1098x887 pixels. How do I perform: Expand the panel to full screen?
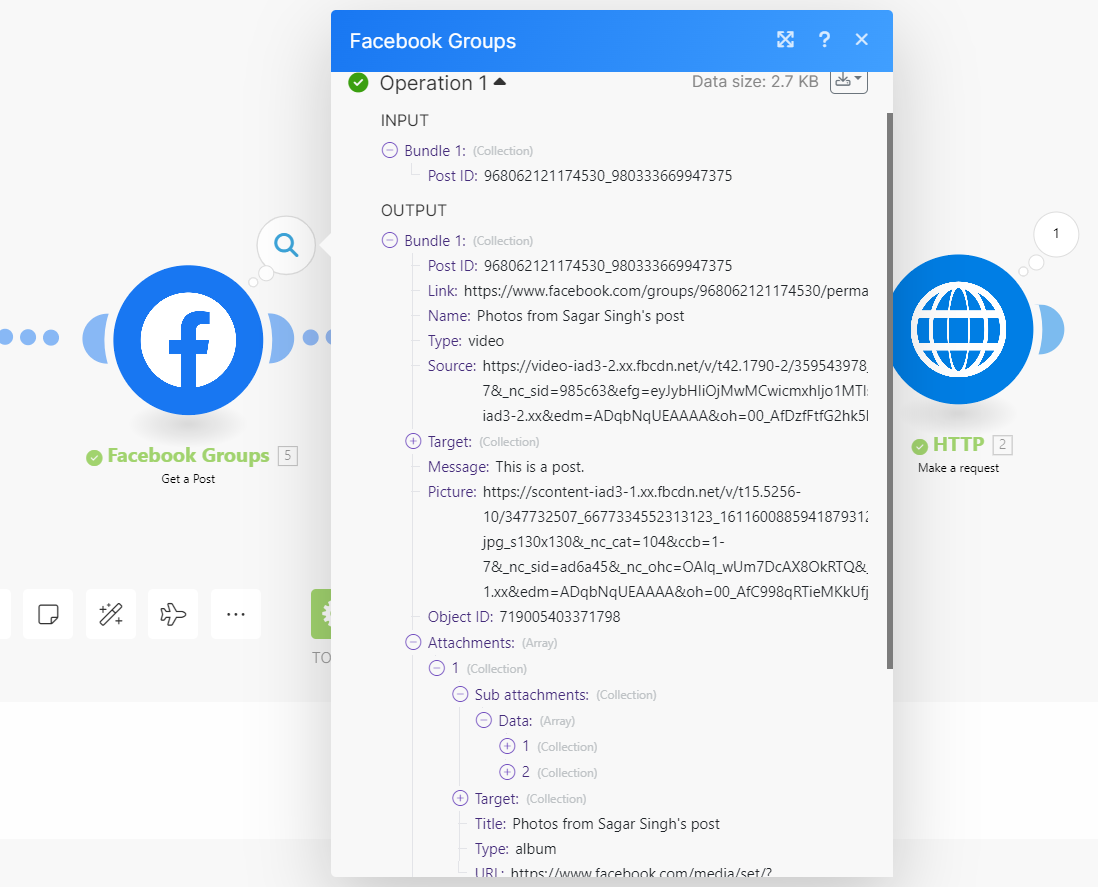pos(785,40)
